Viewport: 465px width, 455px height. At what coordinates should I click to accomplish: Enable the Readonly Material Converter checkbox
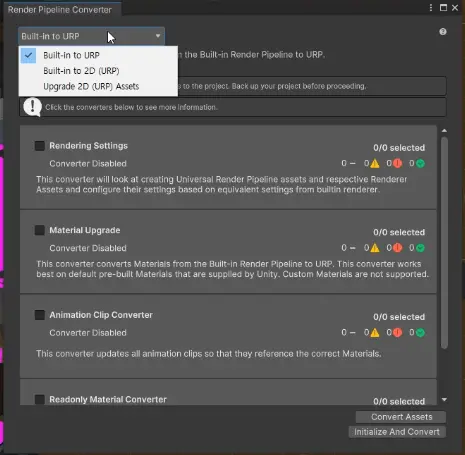(x=40, y=399)
